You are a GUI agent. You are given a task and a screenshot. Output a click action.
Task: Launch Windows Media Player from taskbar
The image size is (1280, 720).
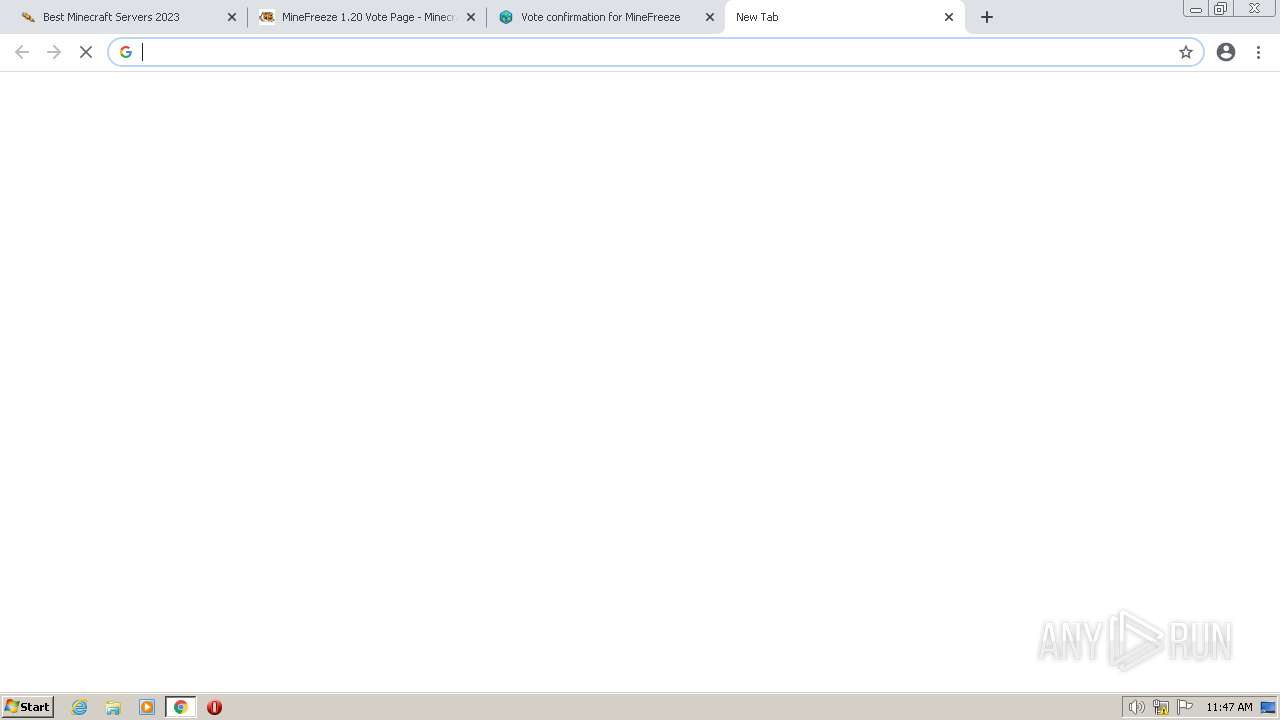click(x=147, y=707)
